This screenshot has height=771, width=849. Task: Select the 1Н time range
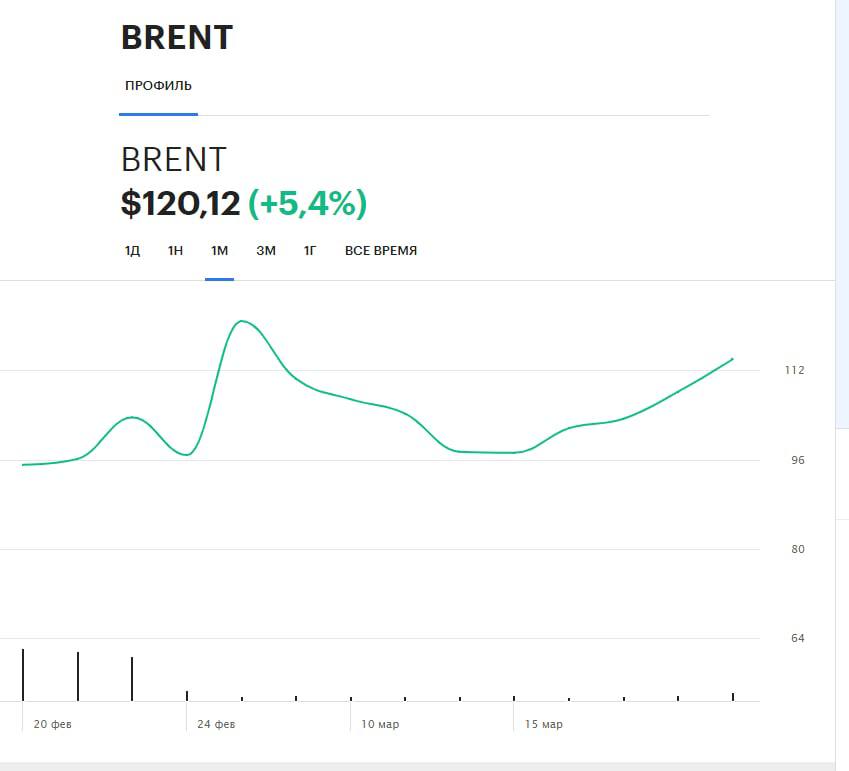point(175,251)
